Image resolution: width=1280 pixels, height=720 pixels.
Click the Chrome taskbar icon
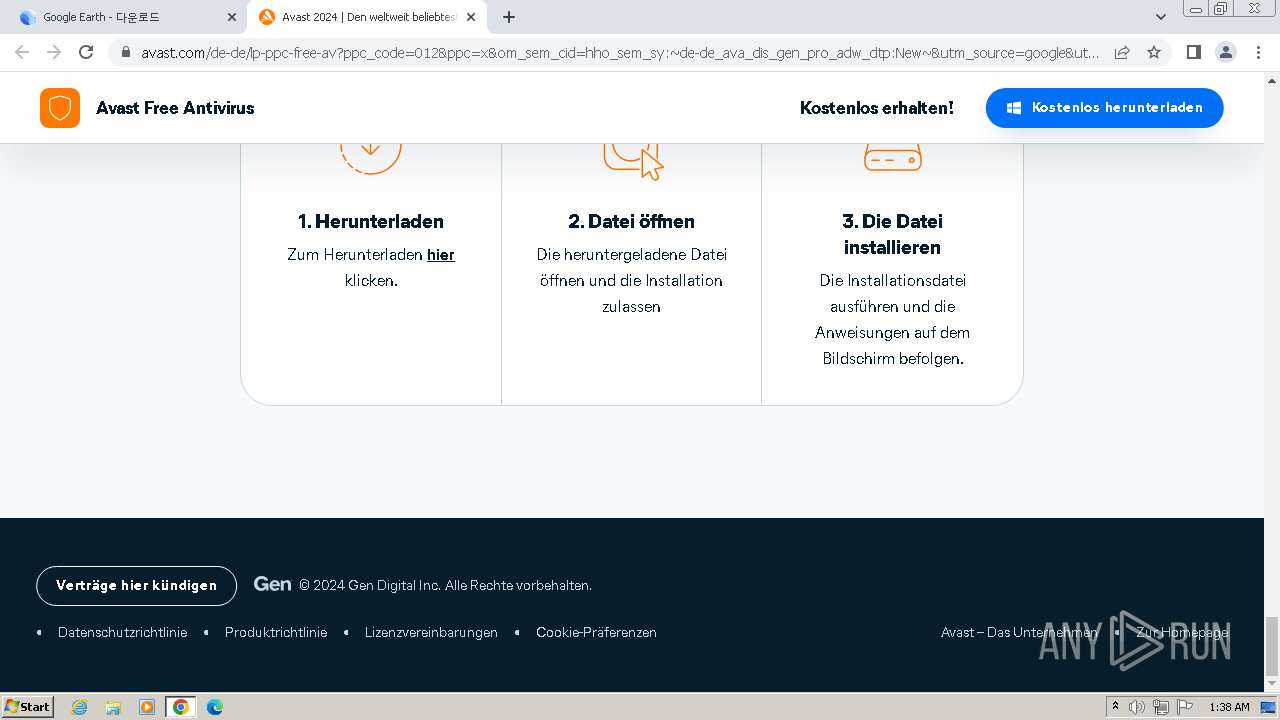coord(181,707)
